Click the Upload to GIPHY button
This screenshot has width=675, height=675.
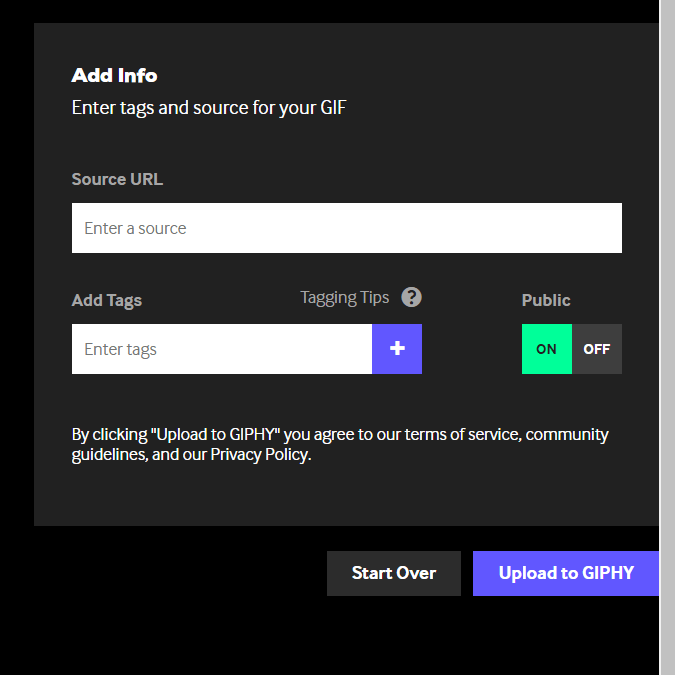(566, 573)
